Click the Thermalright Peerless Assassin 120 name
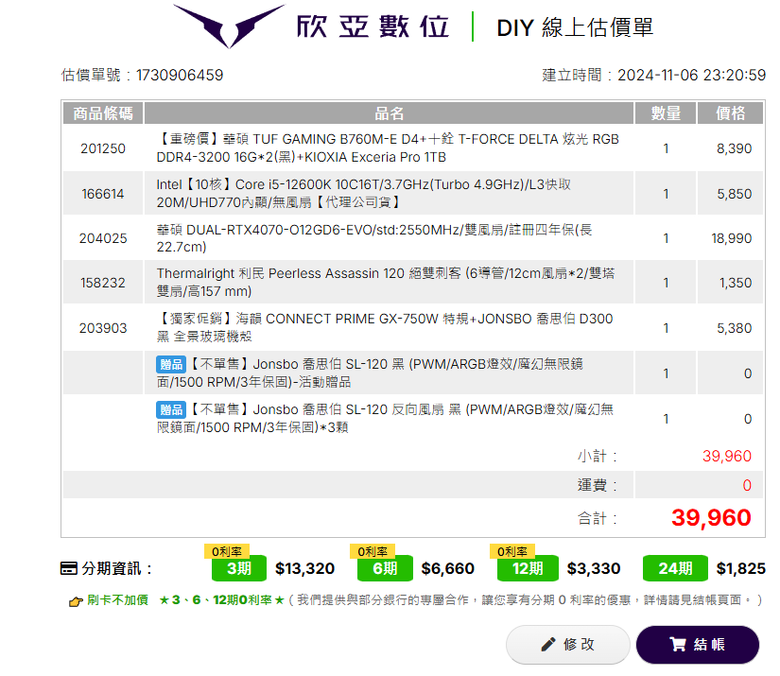This screenshot has height=676, width=780. pyautogui.click(x=386, y=283)
